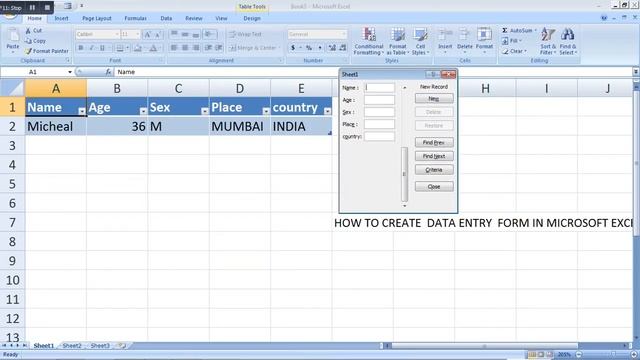Click the form's Close button
This screenshot has width=640, height=360.
click(x=434, y=187)
